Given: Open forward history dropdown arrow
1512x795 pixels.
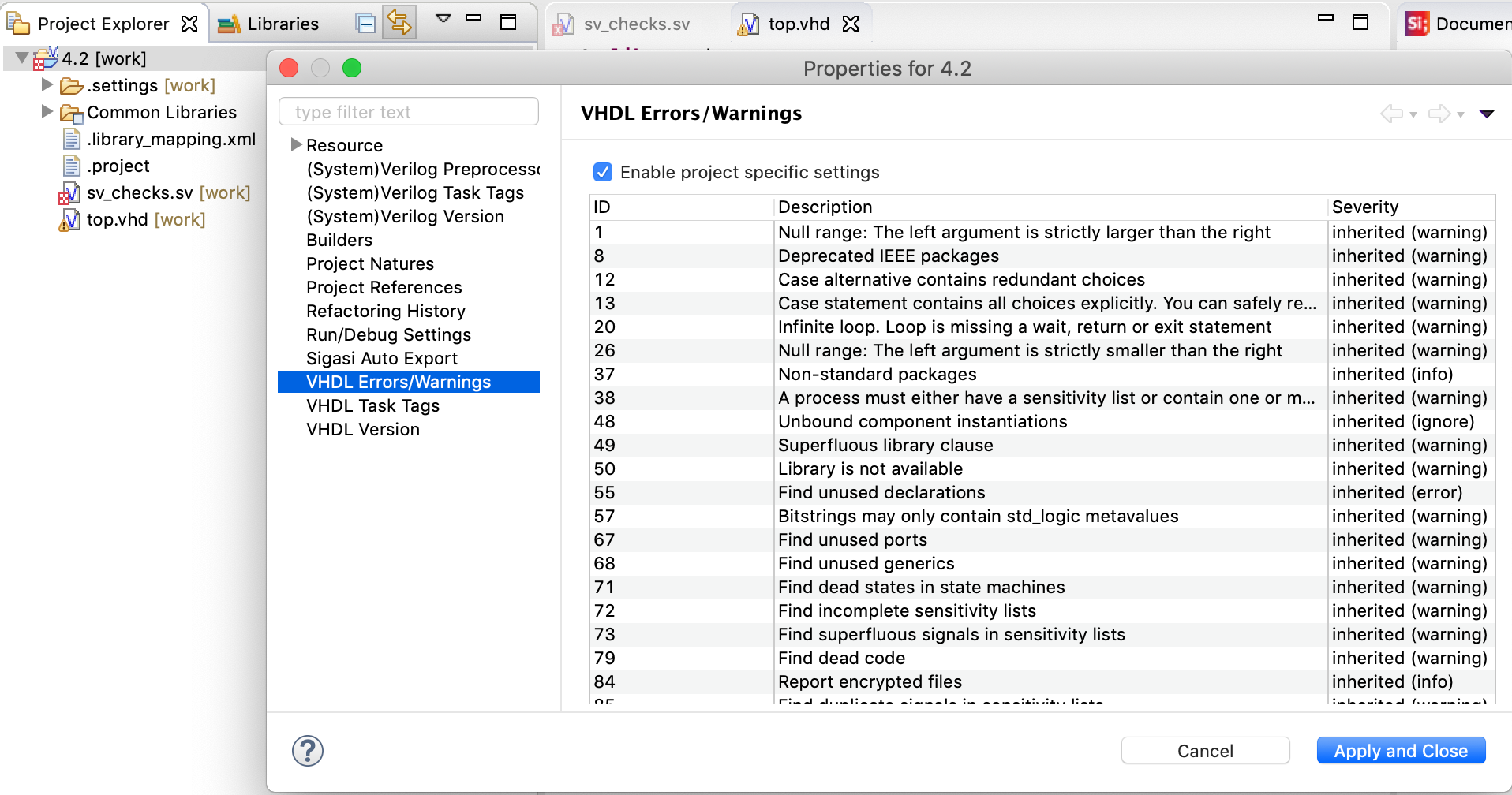Looking at the screenshot, I should [1461, 115].
